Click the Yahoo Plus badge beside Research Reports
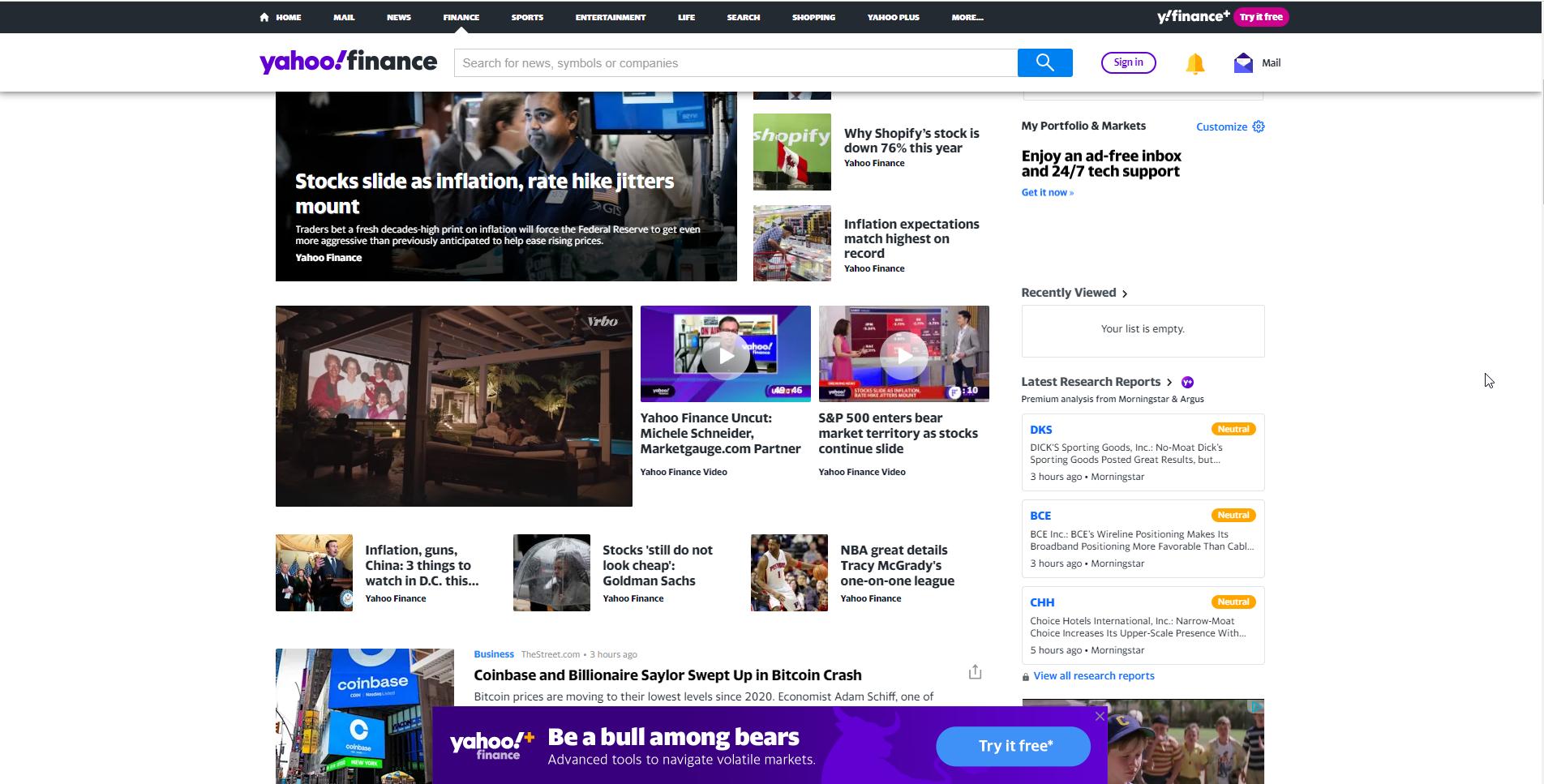1544x784 pixels. (1187, 382)
